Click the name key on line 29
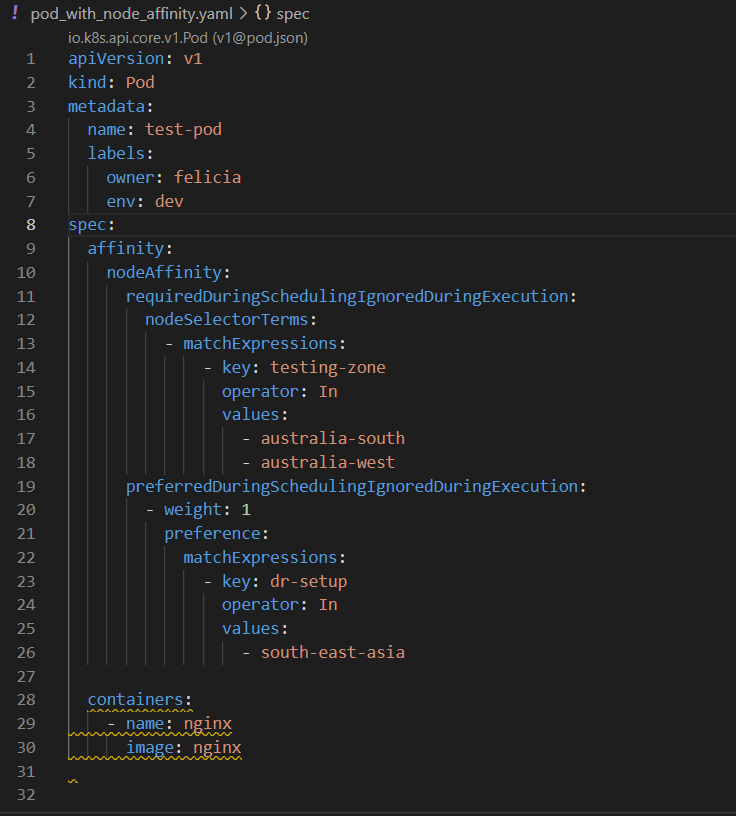This screenshot has height=816, width=736. click(145, 724)
